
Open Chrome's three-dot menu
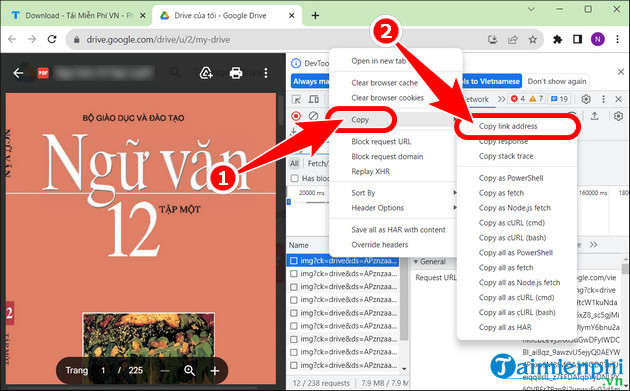[618, 39]
